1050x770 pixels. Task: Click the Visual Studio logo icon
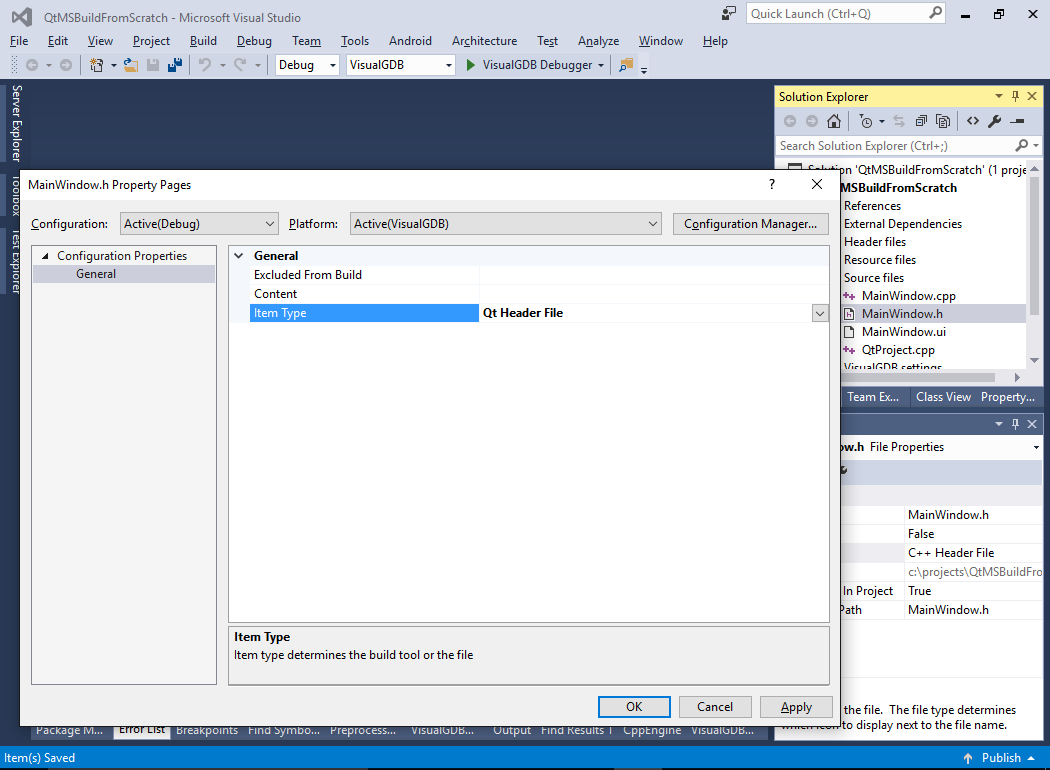tap(22, 17)
